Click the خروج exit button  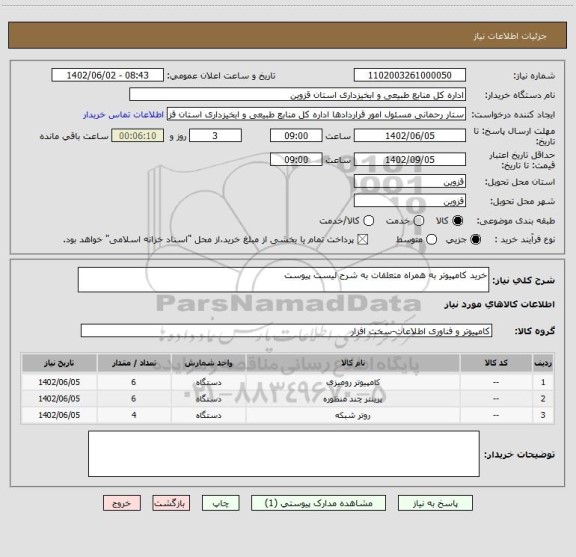tap(122, 503)
